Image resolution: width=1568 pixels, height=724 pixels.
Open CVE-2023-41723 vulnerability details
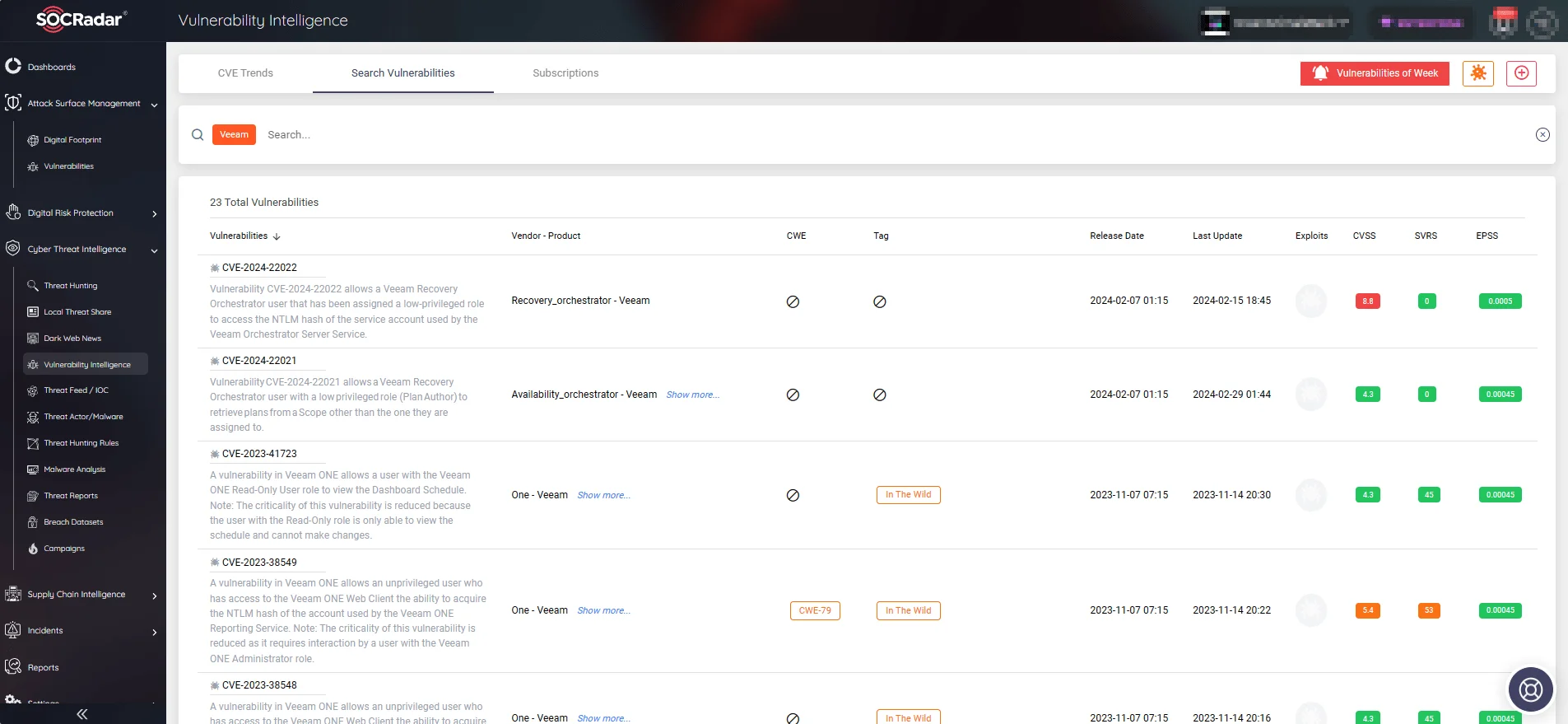tap(259, 454)
